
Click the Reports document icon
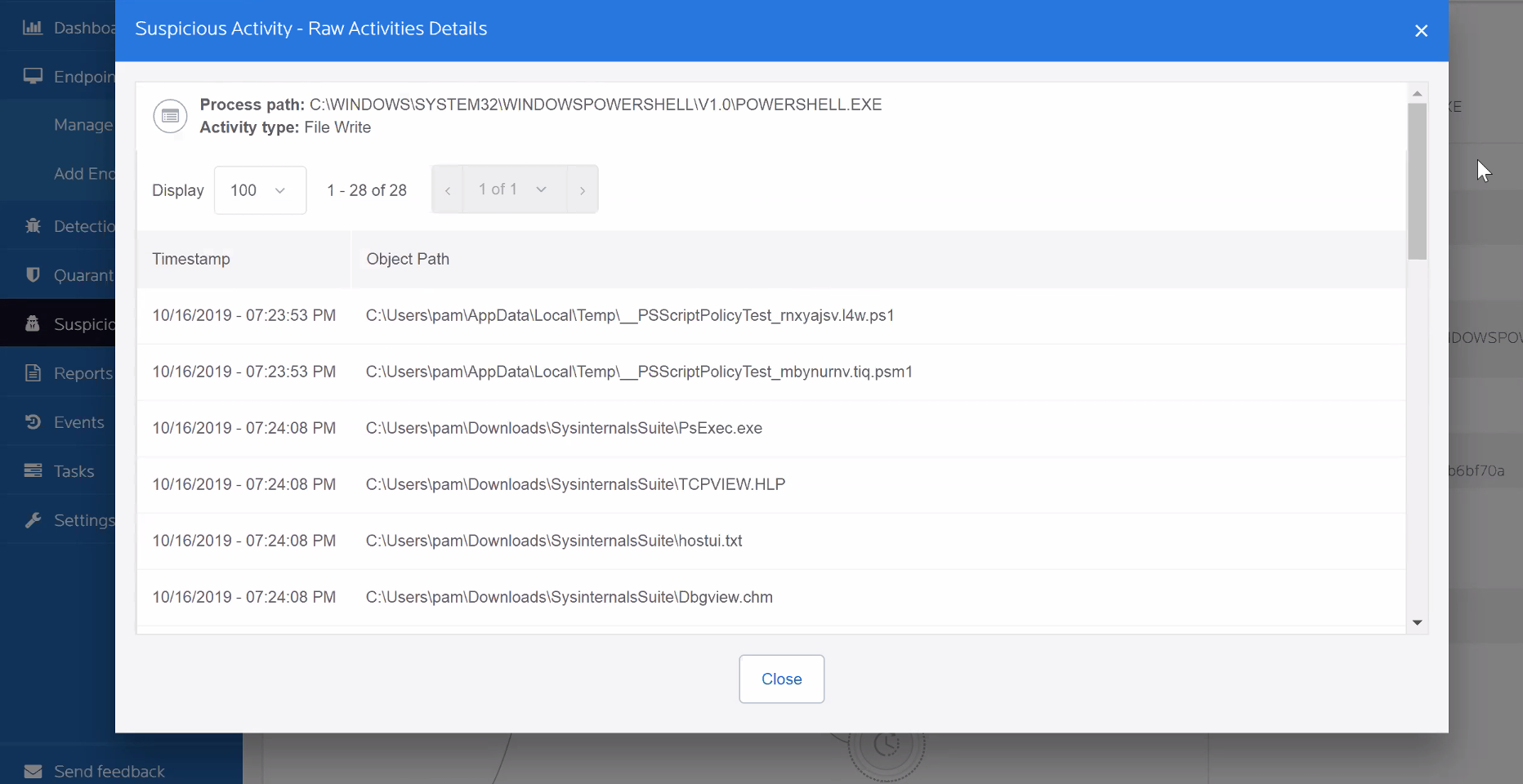point(33,372)
